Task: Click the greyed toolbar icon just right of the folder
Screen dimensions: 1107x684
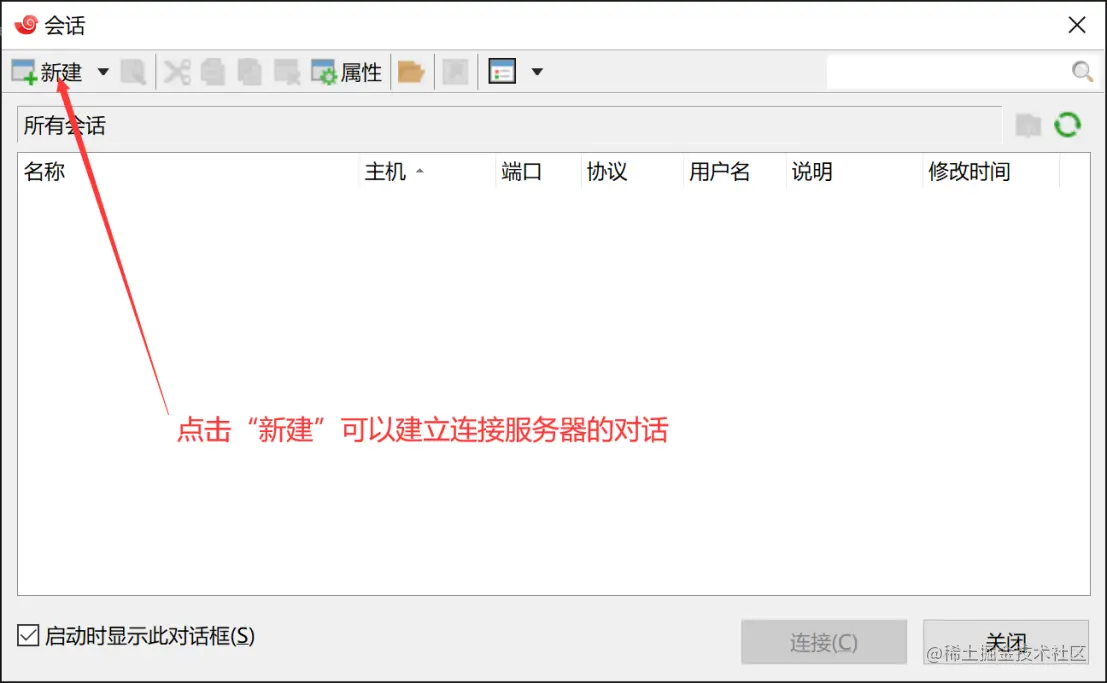Action: point(455,71)
